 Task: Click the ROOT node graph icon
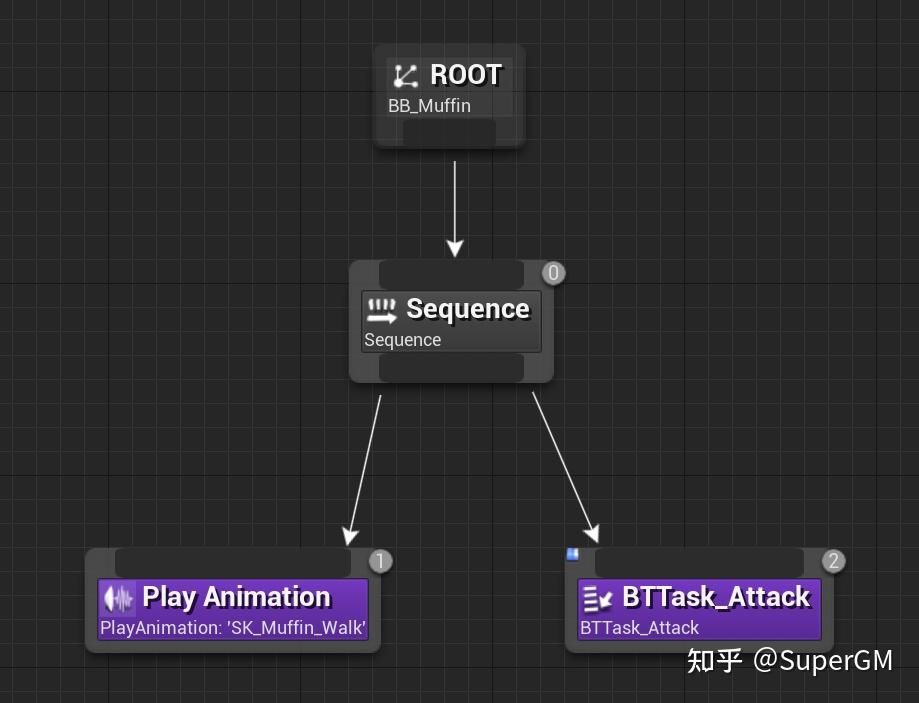click(x=405, y=74)
